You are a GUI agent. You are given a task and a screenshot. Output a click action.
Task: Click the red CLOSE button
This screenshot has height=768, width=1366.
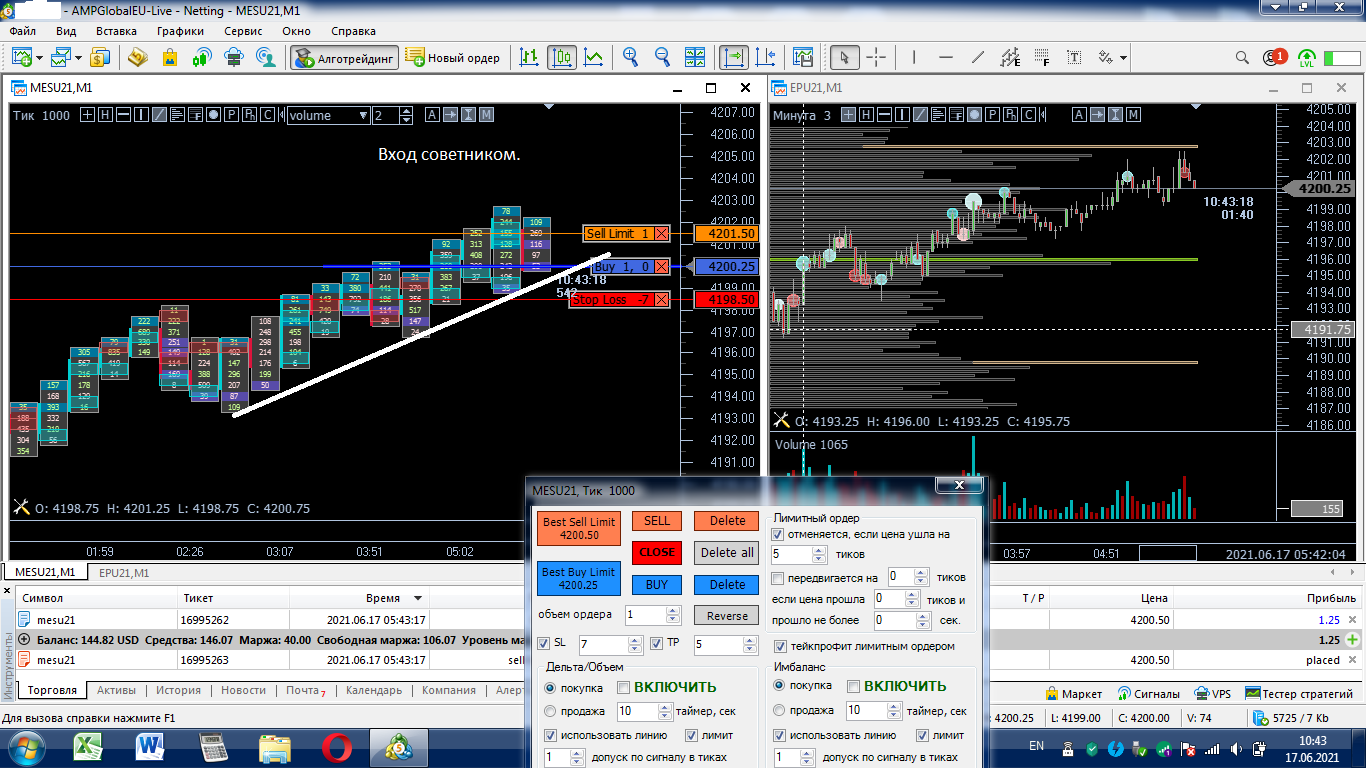(x=657, y=552)
